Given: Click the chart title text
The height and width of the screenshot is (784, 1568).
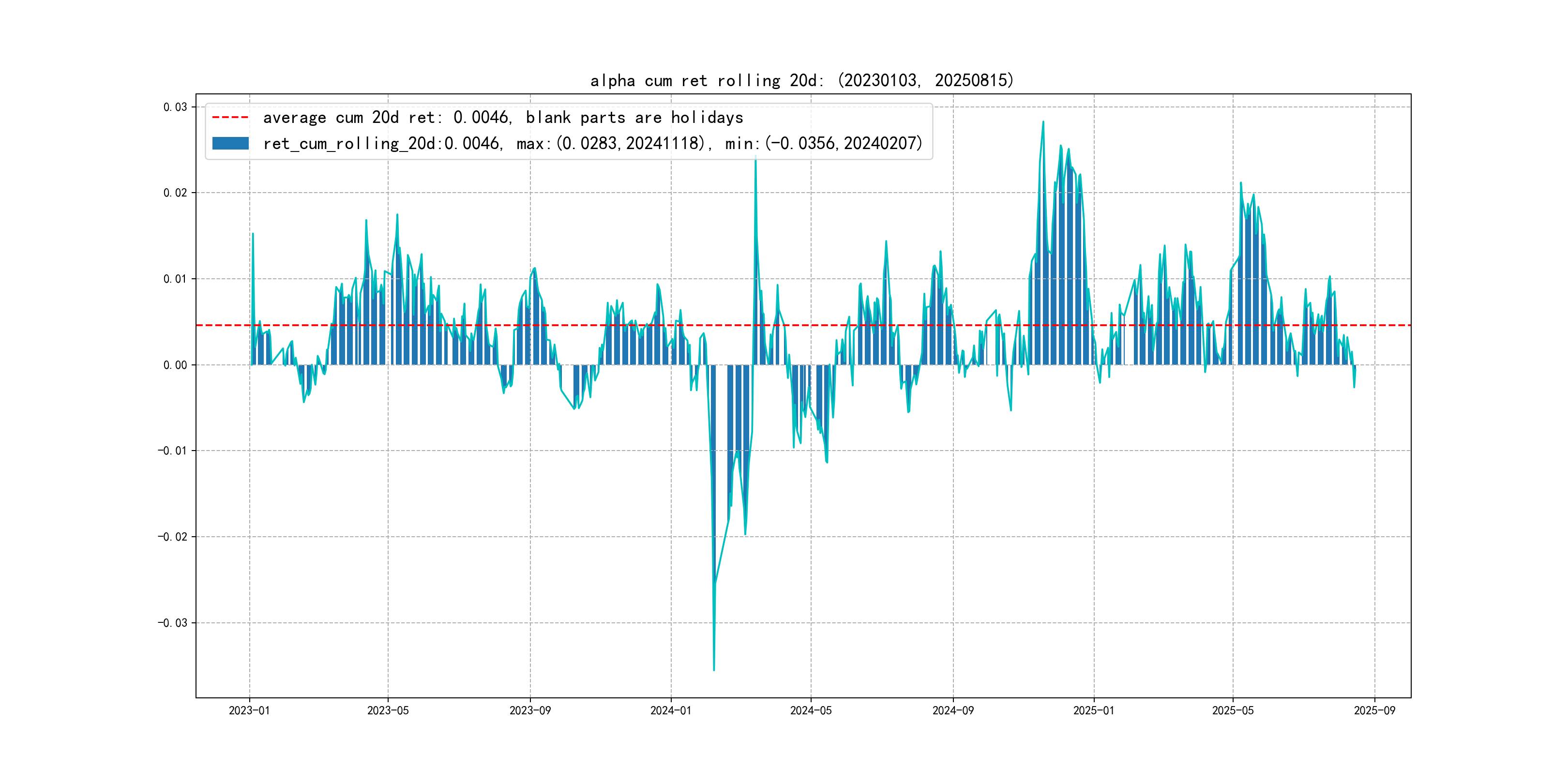Looking at the screenshot, I should pos(801,80).
